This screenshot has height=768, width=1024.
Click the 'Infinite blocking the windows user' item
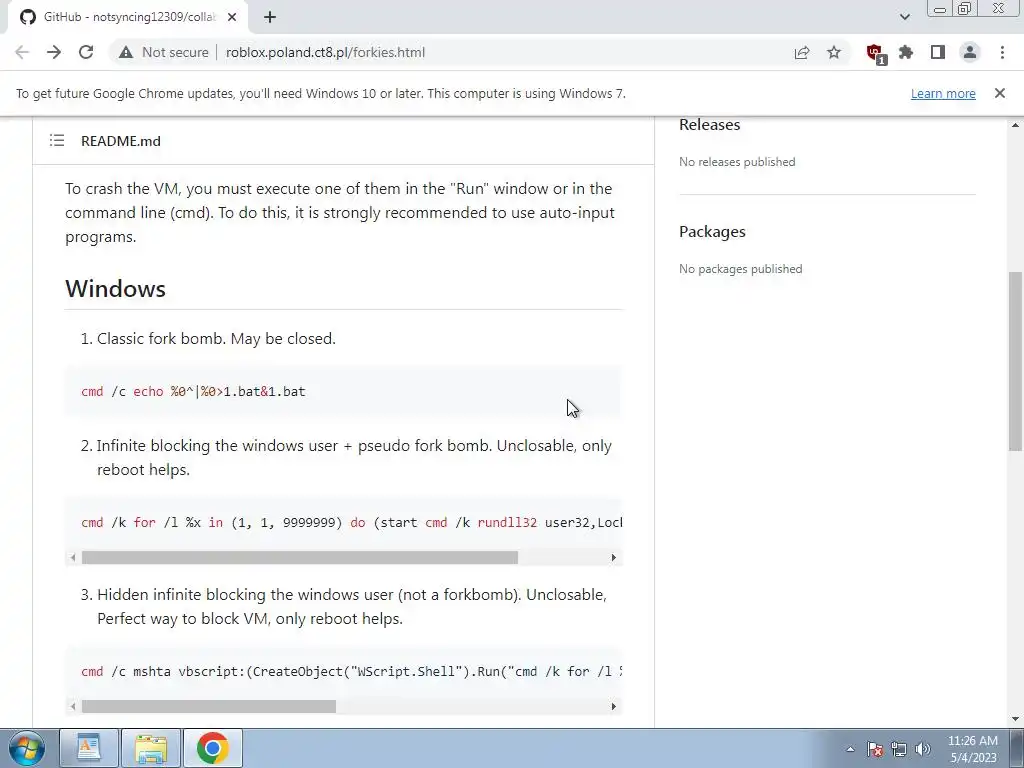tap(354, 458)
